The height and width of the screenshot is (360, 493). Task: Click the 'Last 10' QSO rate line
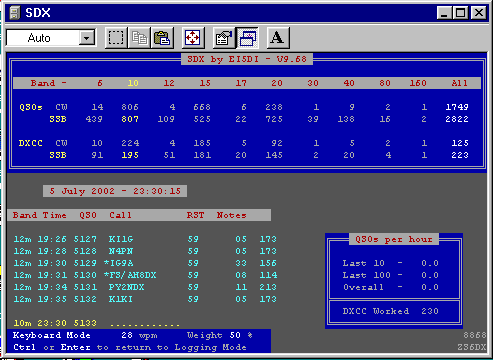click(x=391, y=263)
